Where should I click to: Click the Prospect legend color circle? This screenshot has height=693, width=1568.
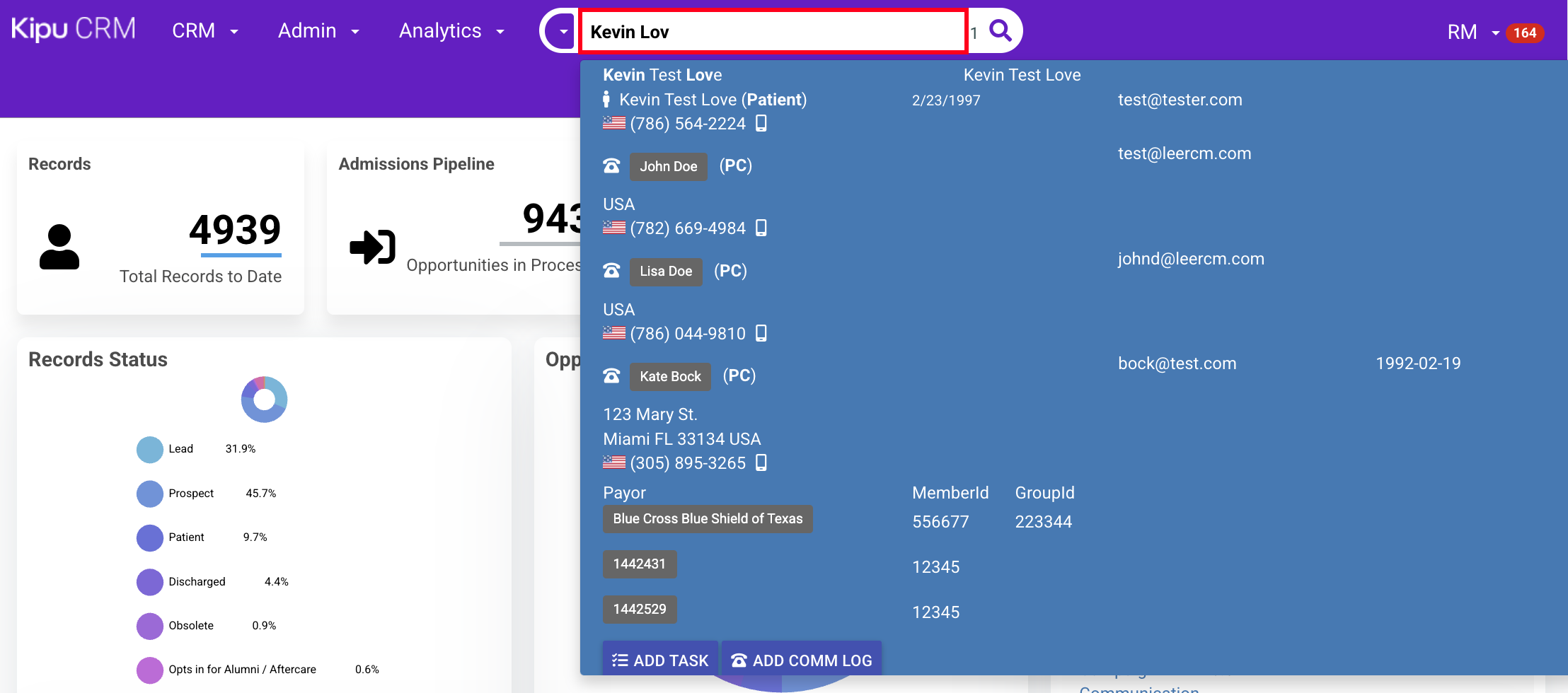click(x=150, y=494)
